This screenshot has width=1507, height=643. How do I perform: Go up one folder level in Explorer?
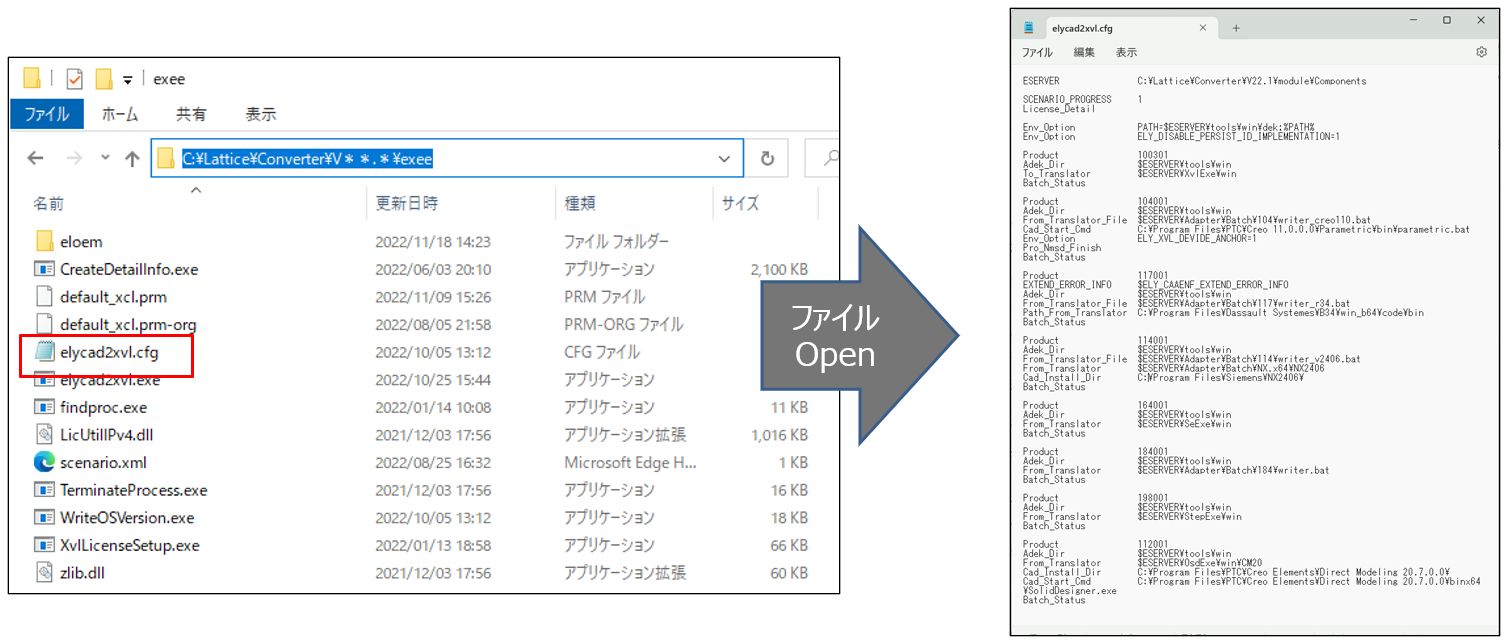coord(131,158)
